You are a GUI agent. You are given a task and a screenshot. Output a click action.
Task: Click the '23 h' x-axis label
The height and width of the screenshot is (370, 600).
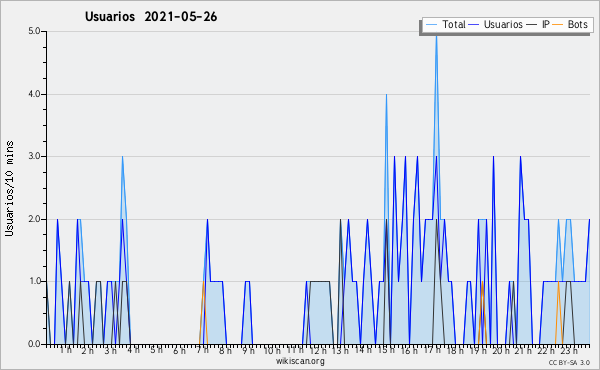(569, 350)
